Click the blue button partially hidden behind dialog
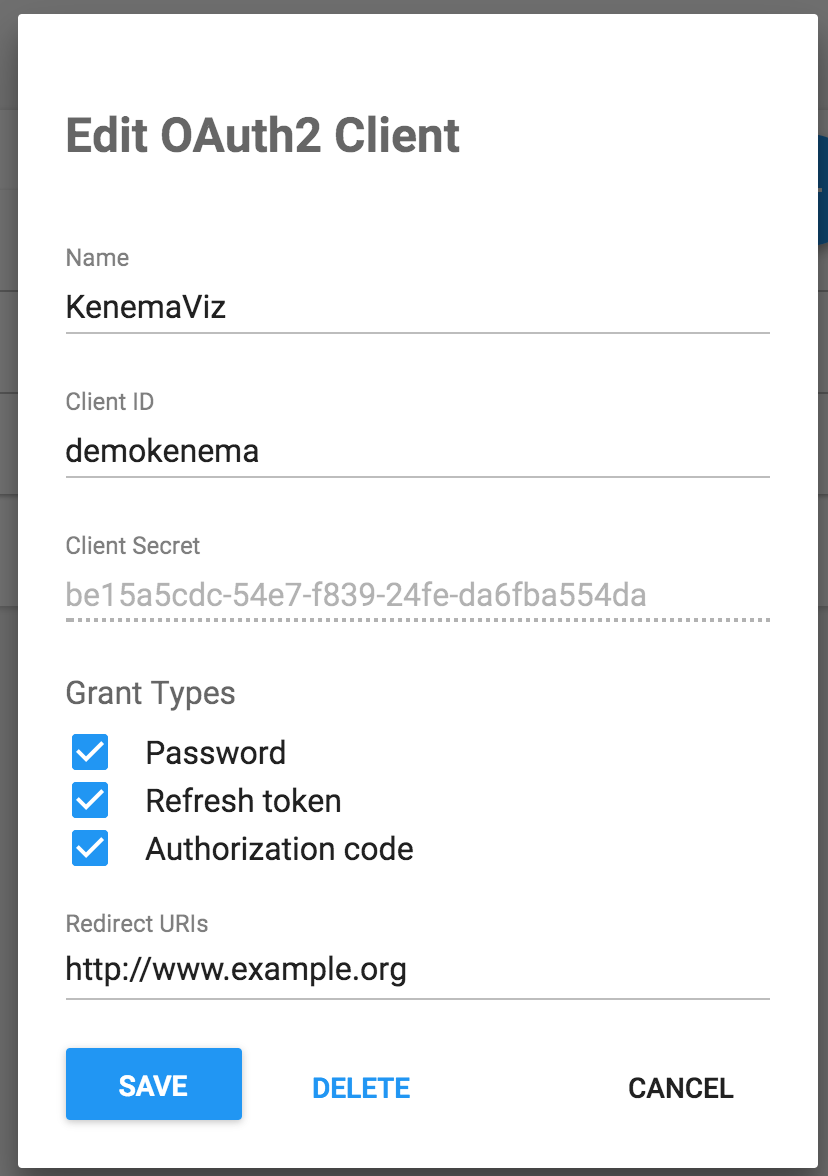828x1176 pixels. click(x=823, y=190)
